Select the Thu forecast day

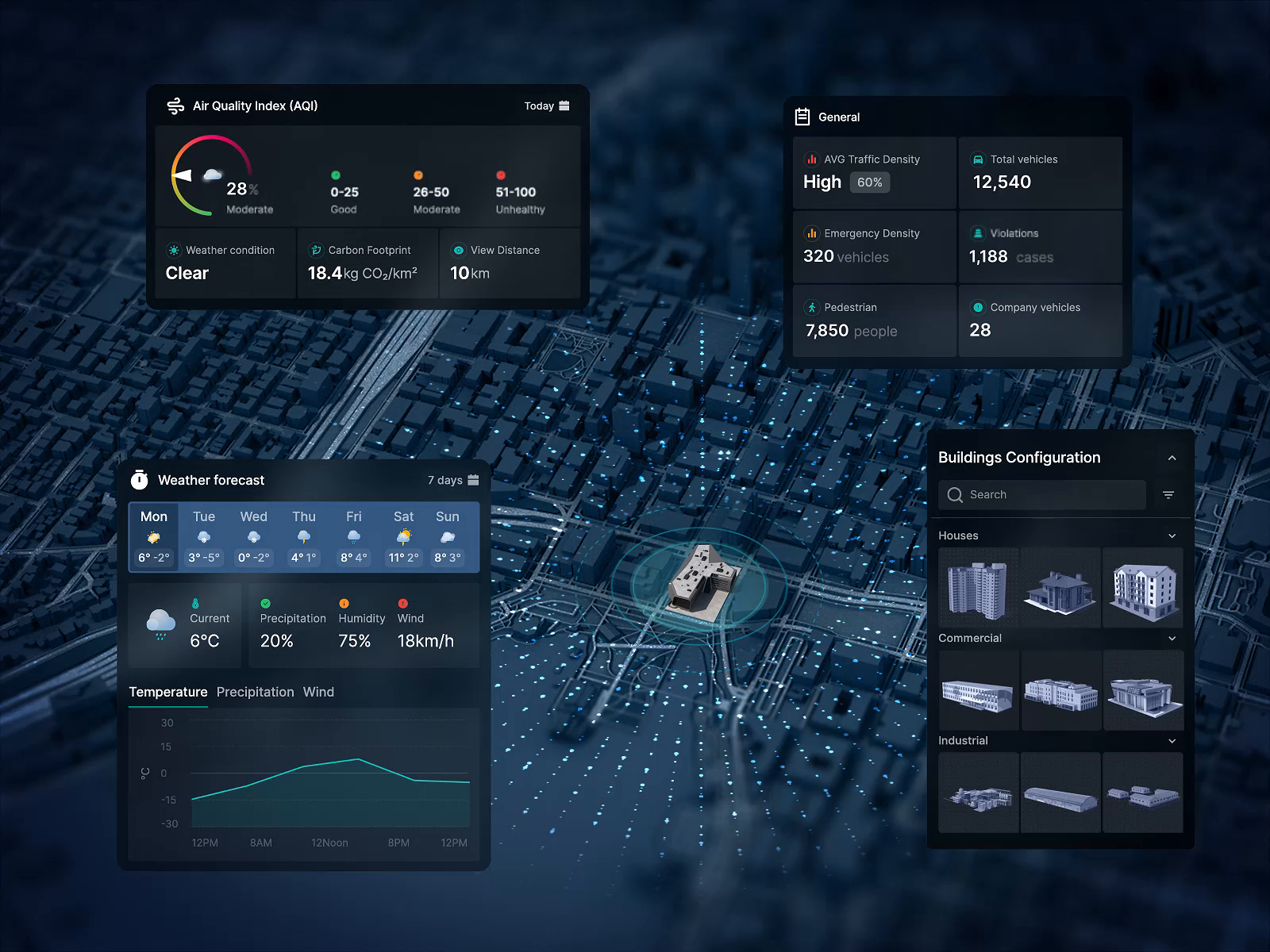(x=304, y=537)
